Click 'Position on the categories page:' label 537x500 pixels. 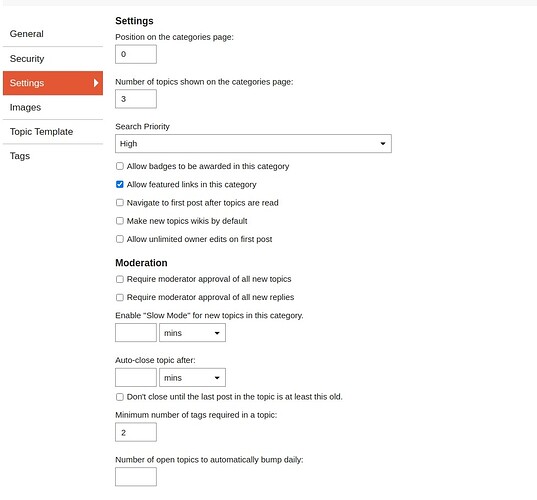click(x=174, y=37)
